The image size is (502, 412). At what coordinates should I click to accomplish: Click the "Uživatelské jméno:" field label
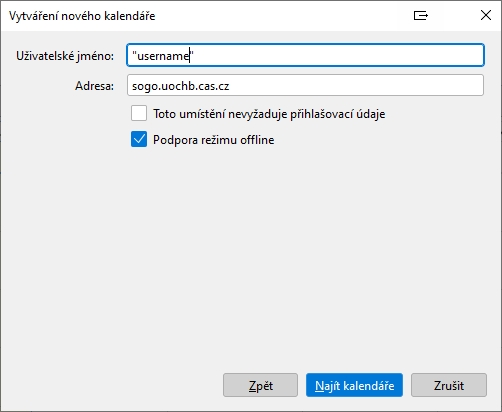pos(65,56)
